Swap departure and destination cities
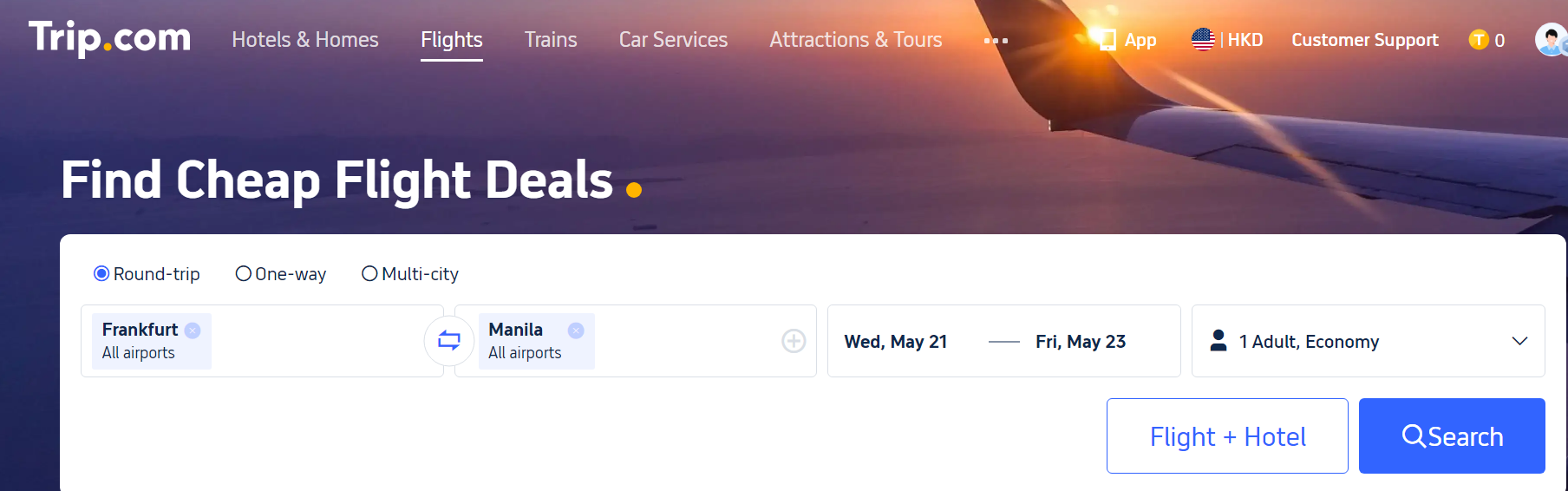The image size is (1568, 491). (x=448, y=340)
